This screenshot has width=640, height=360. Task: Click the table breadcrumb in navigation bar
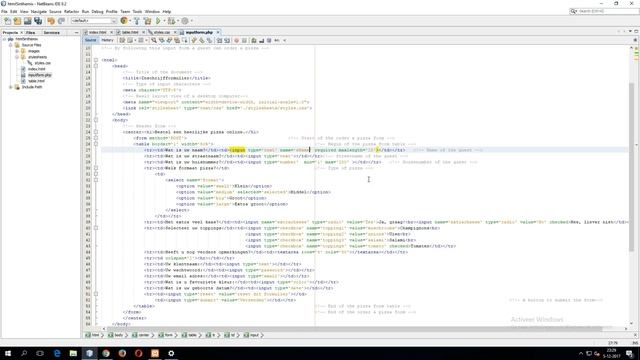(x=189, y=335)
